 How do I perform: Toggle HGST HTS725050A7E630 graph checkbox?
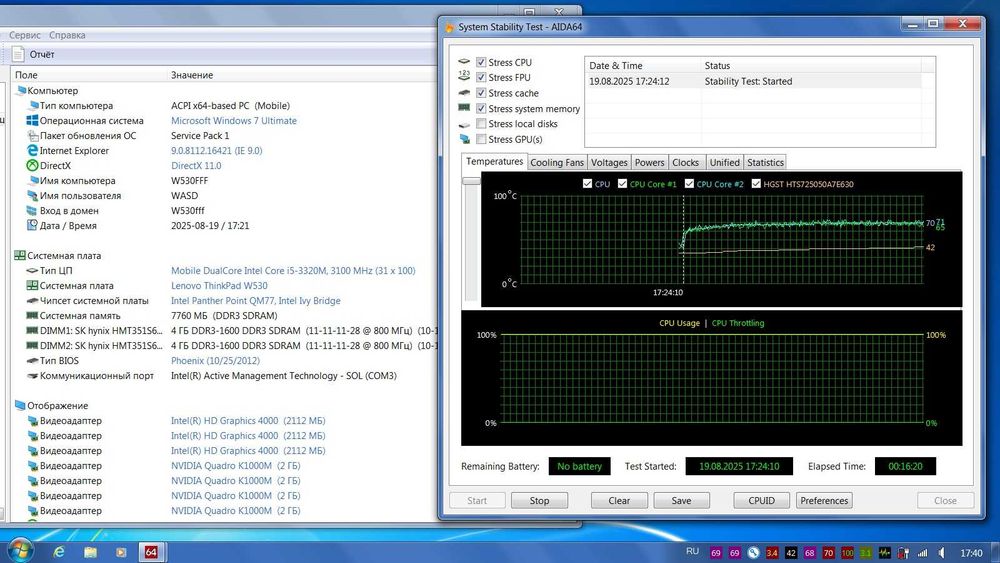point(756,184)
